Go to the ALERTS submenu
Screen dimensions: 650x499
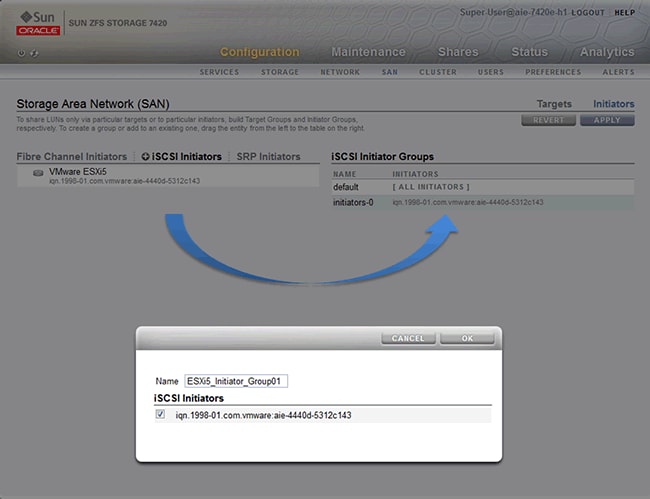click(x=618, y=72)
